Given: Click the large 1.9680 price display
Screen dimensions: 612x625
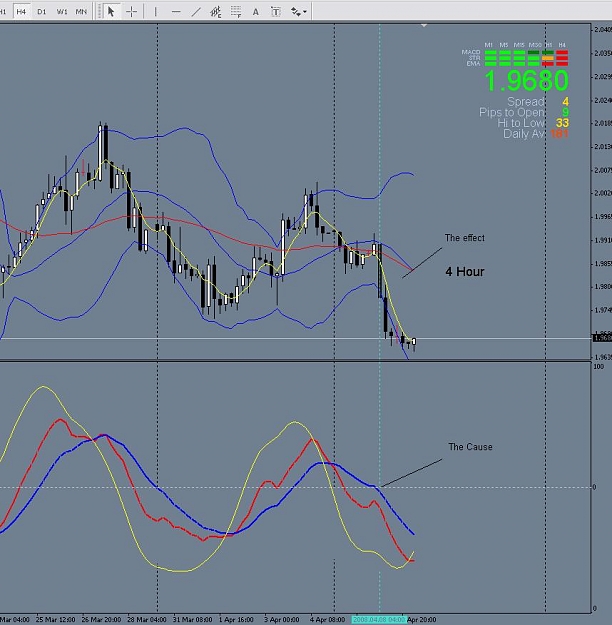Looking at the screenshot, I should (526, 81).
